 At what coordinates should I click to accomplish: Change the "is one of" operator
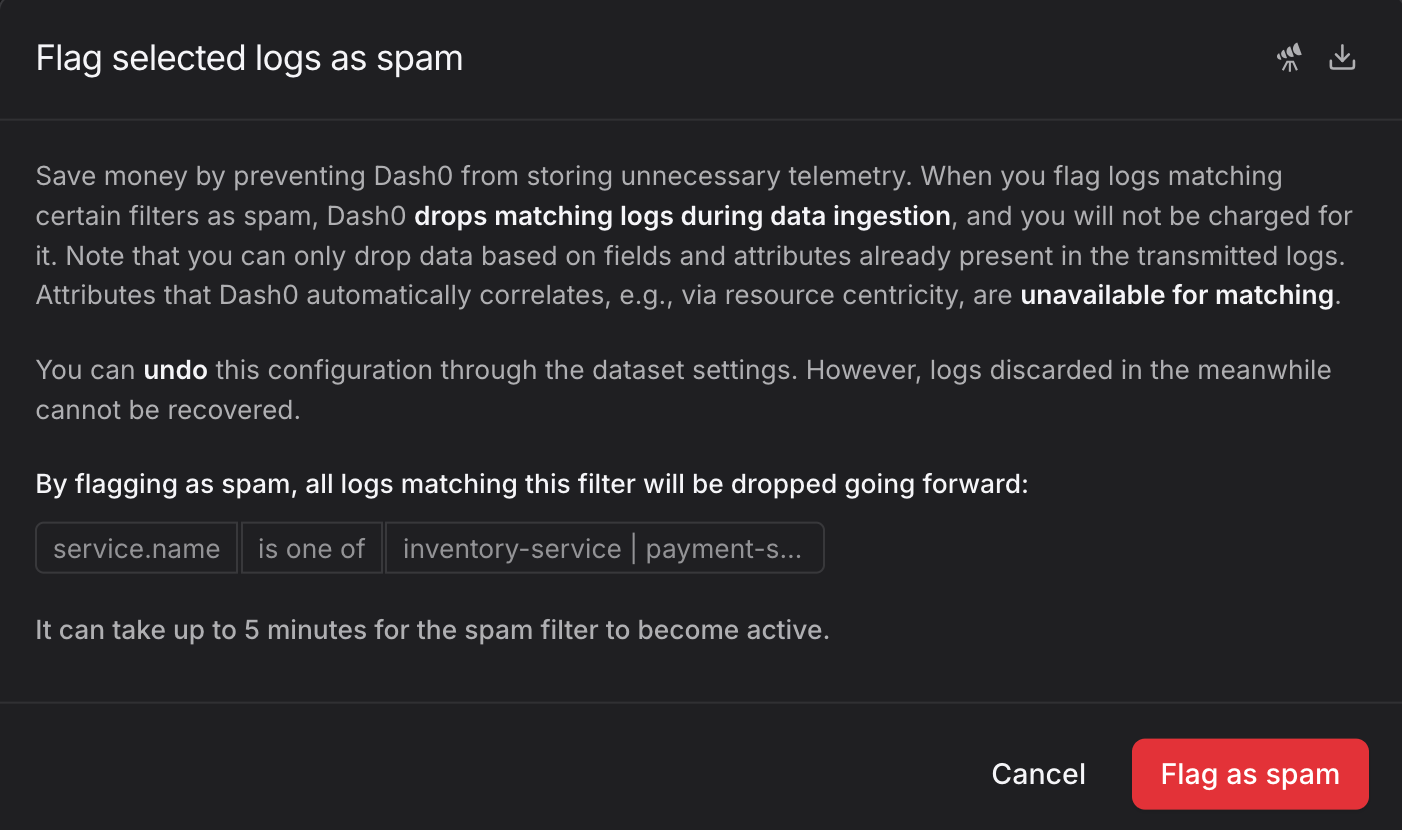tap(311, 547)
